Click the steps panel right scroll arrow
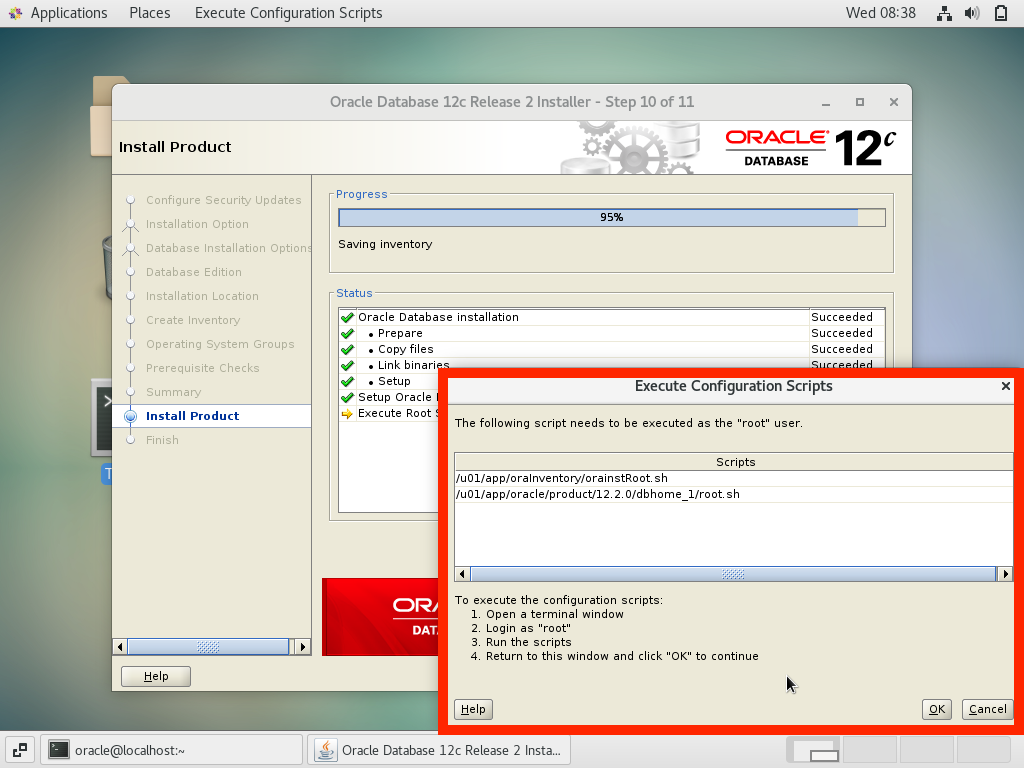Viewport: 1024px width, 768px height. point(302,647)
